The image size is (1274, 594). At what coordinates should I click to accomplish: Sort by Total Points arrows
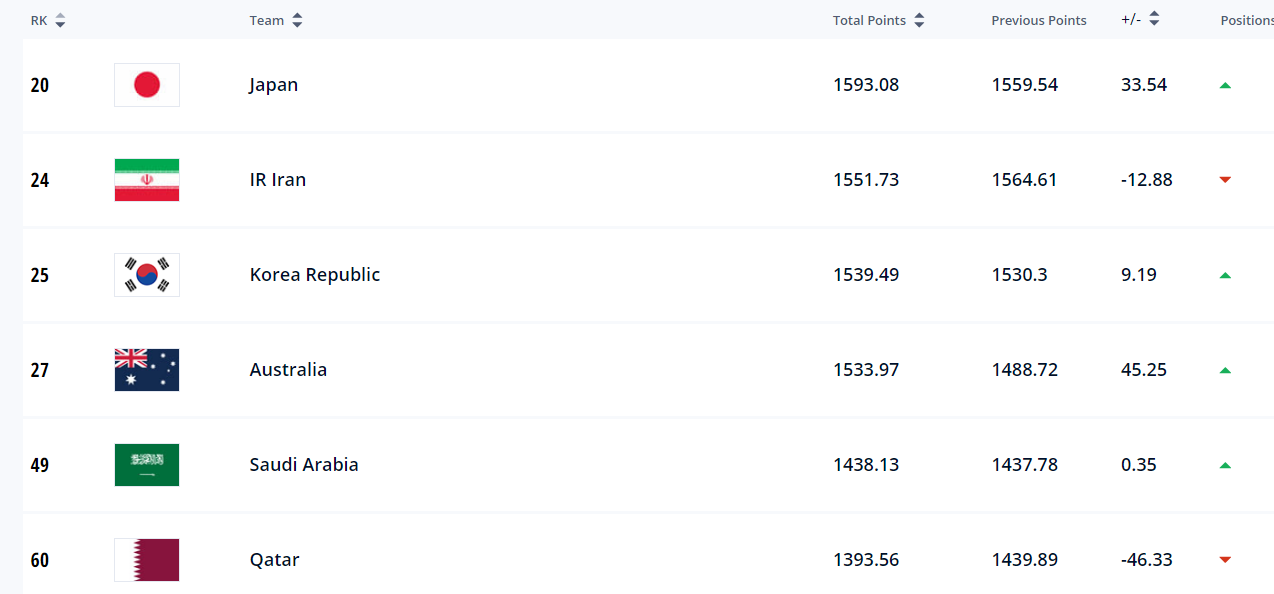919,21
